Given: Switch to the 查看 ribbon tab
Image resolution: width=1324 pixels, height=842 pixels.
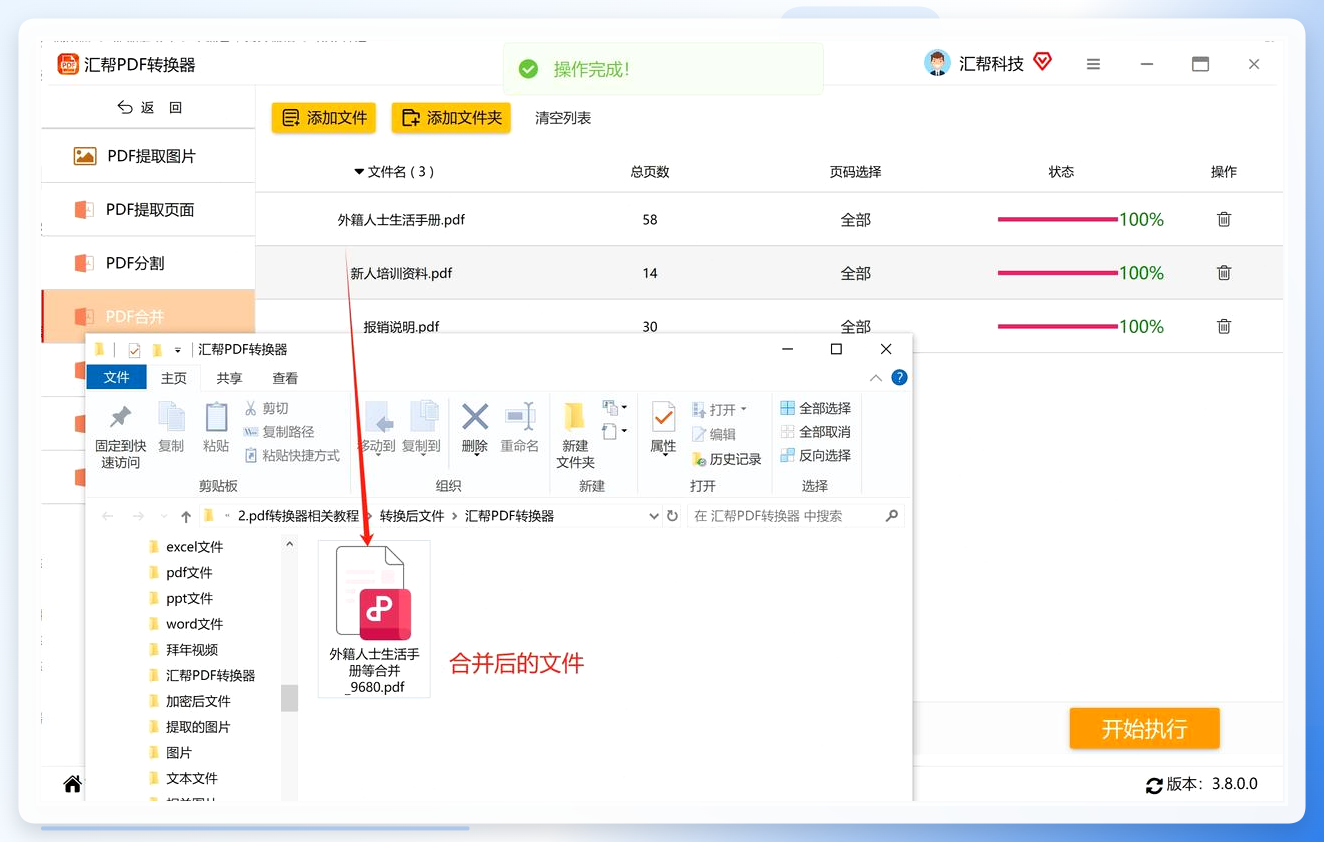Looking at the screenshot, I should tap(285, 378).
